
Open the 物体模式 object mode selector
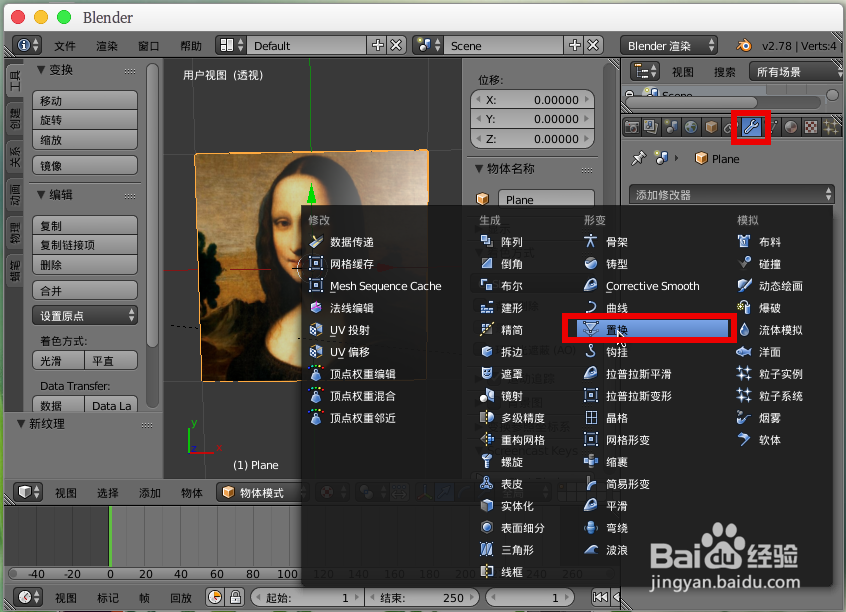[263, 492]
